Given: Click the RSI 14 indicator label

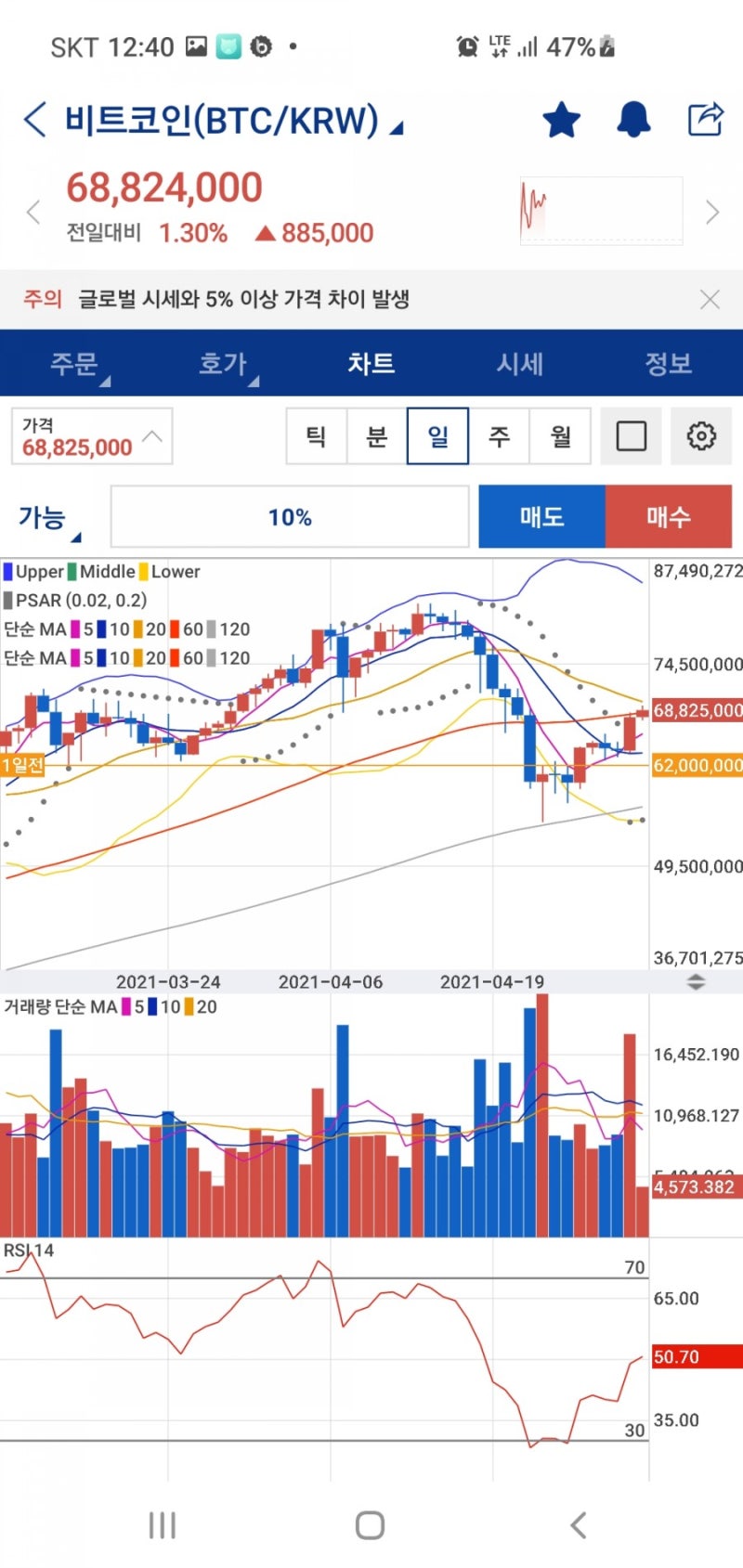Looking at the screenshot, I should (29, 1251).
